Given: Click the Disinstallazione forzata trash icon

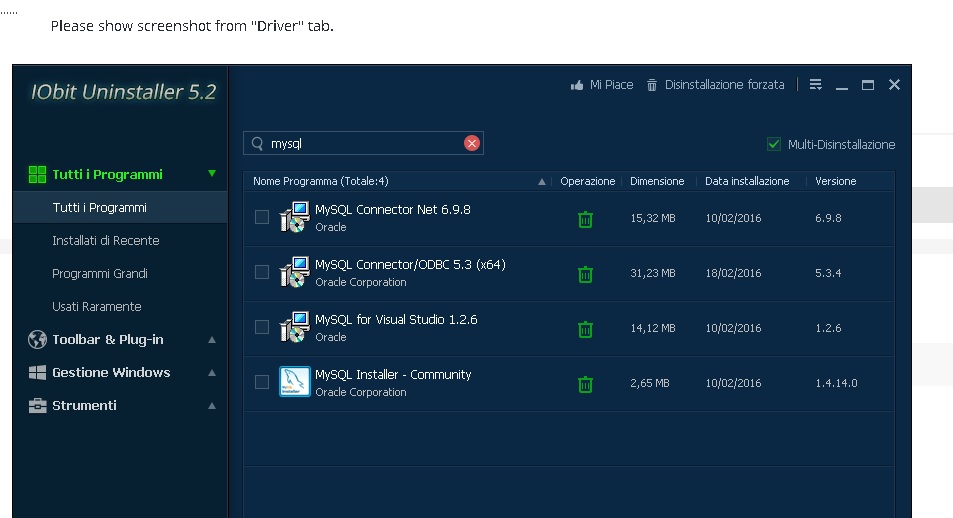Looking at the screenshot, I should (652, 85).
